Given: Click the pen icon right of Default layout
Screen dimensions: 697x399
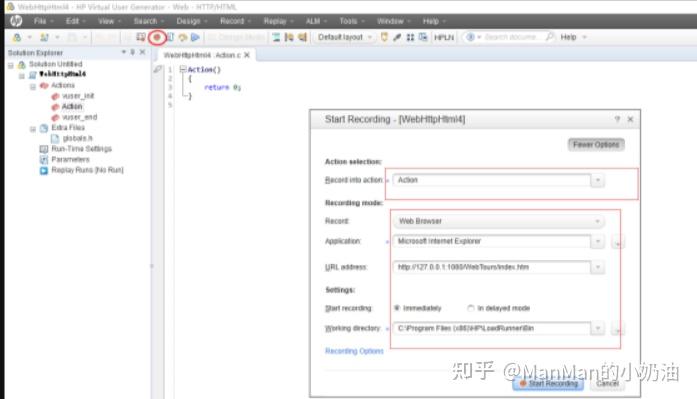Looking at the screenshot, I should tap(397, 37).
